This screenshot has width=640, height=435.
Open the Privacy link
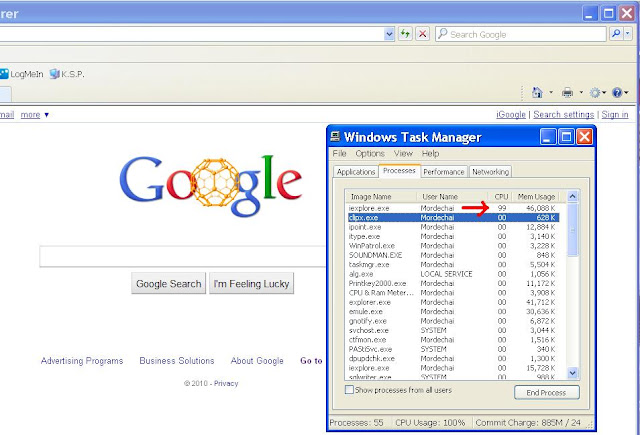(226, 383)
